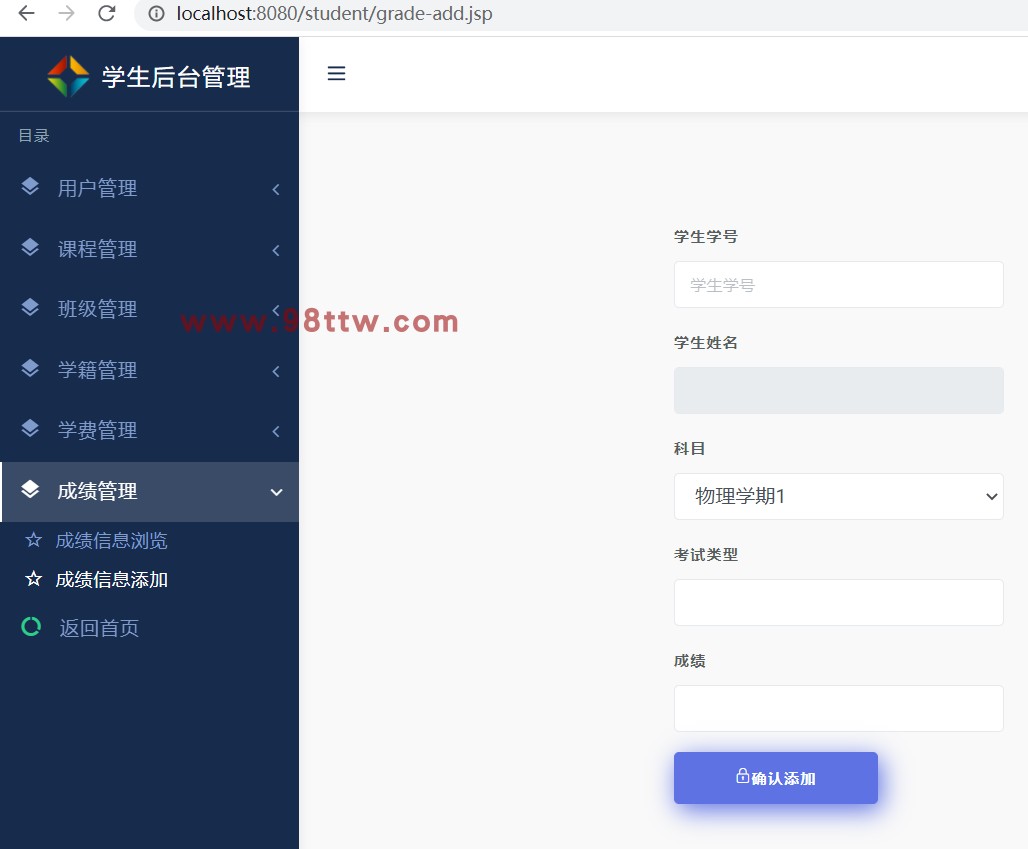The height and width of the screenshot is (849, 1028).
Task: Focus the 成绩 input field
Action: 839,709
